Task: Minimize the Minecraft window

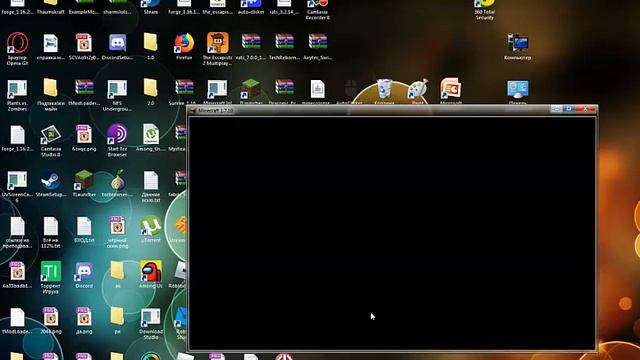Action: (x=557, y=109)
